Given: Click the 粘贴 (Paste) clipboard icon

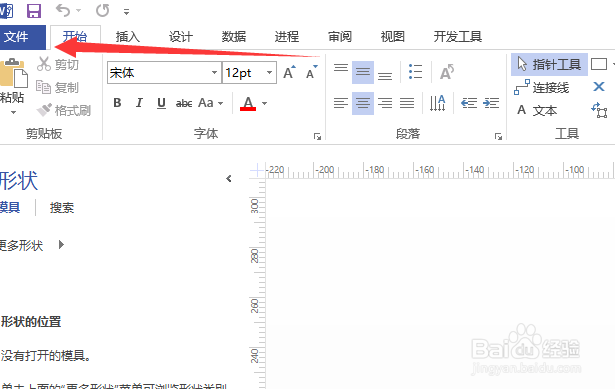Looking at the screenshot, I should tap(13, 73).
